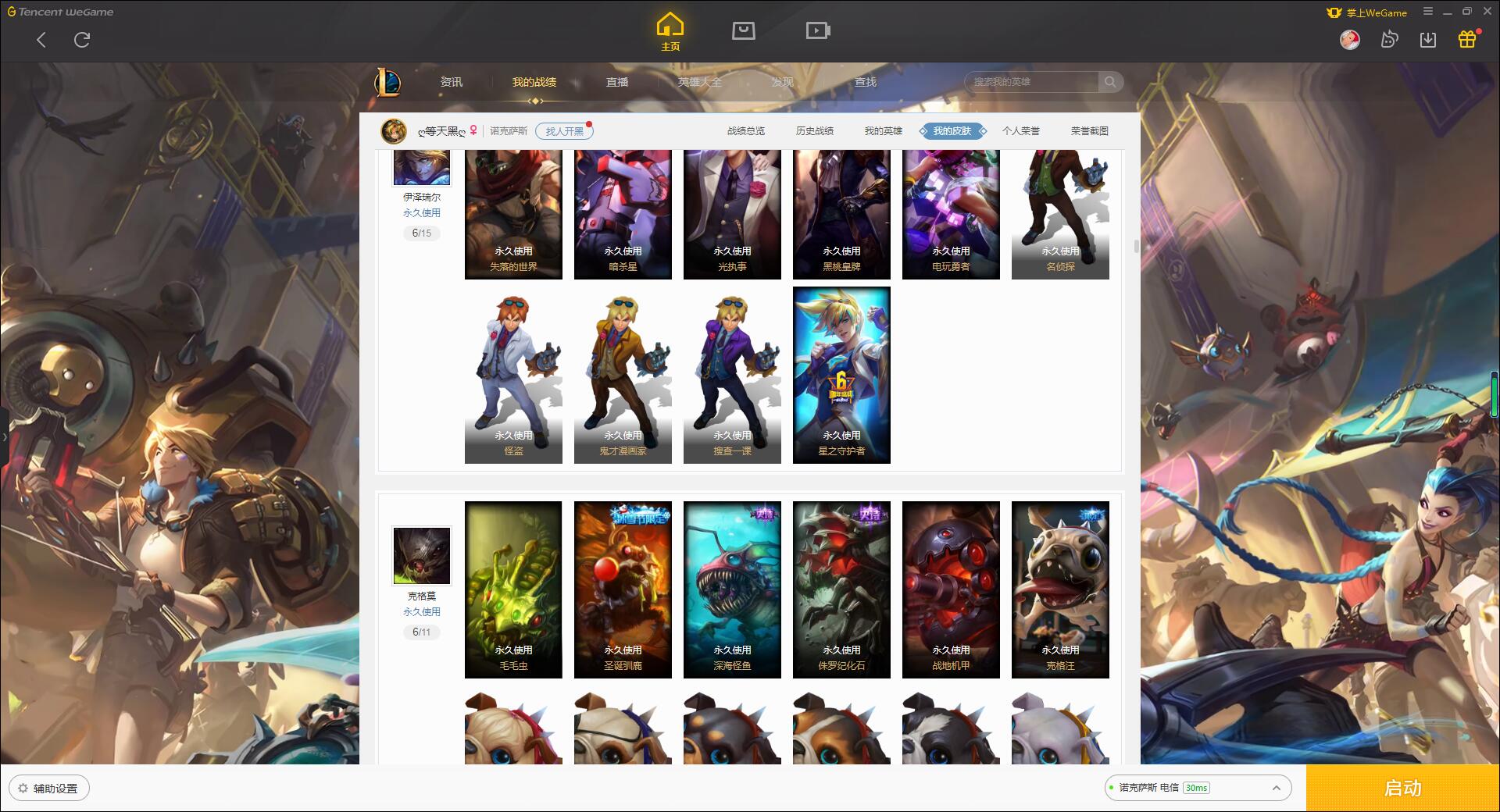Open the 主页 home icon
Screen dimensions: 1500x812
pyautogui.click(x=670, y=32)
